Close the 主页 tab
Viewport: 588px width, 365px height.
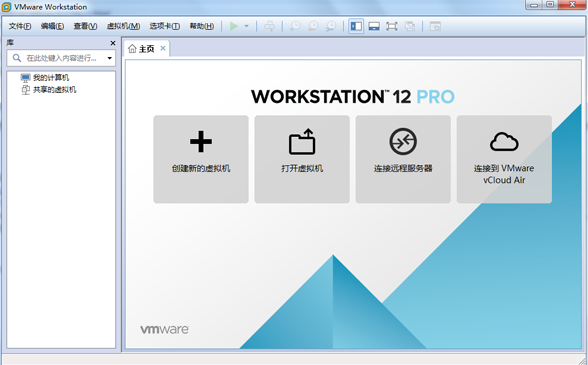(x=163, y=48)
